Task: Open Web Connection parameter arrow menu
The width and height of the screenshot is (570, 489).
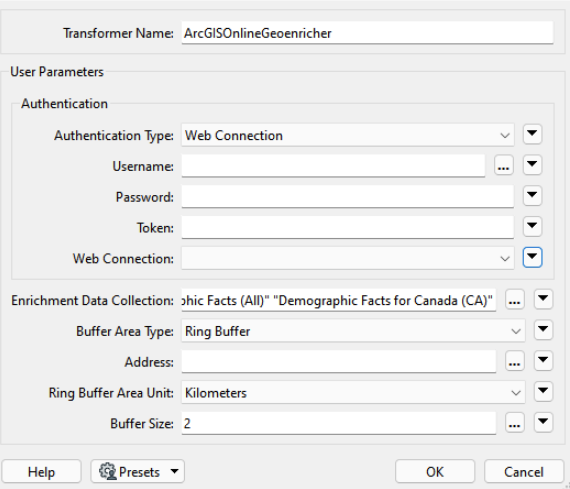Action: (x=532, y=257)
